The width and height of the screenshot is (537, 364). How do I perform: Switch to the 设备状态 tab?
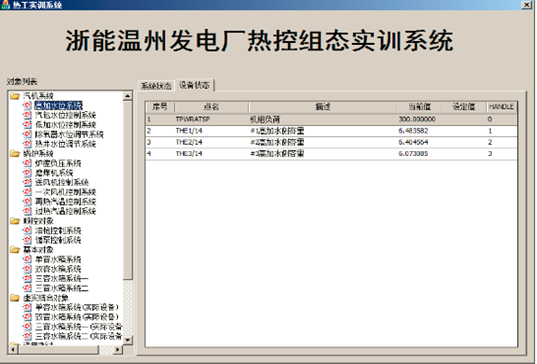click(x=195, y=85)
